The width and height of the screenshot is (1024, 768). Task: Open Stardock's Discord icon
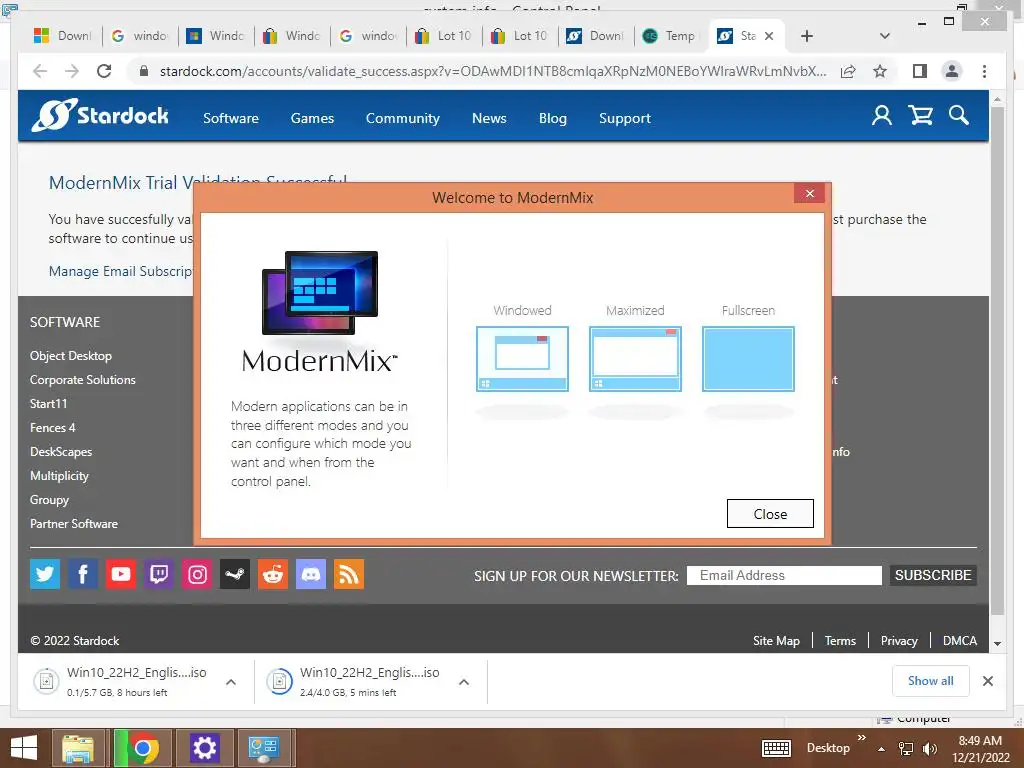click(x=311, y=574)
